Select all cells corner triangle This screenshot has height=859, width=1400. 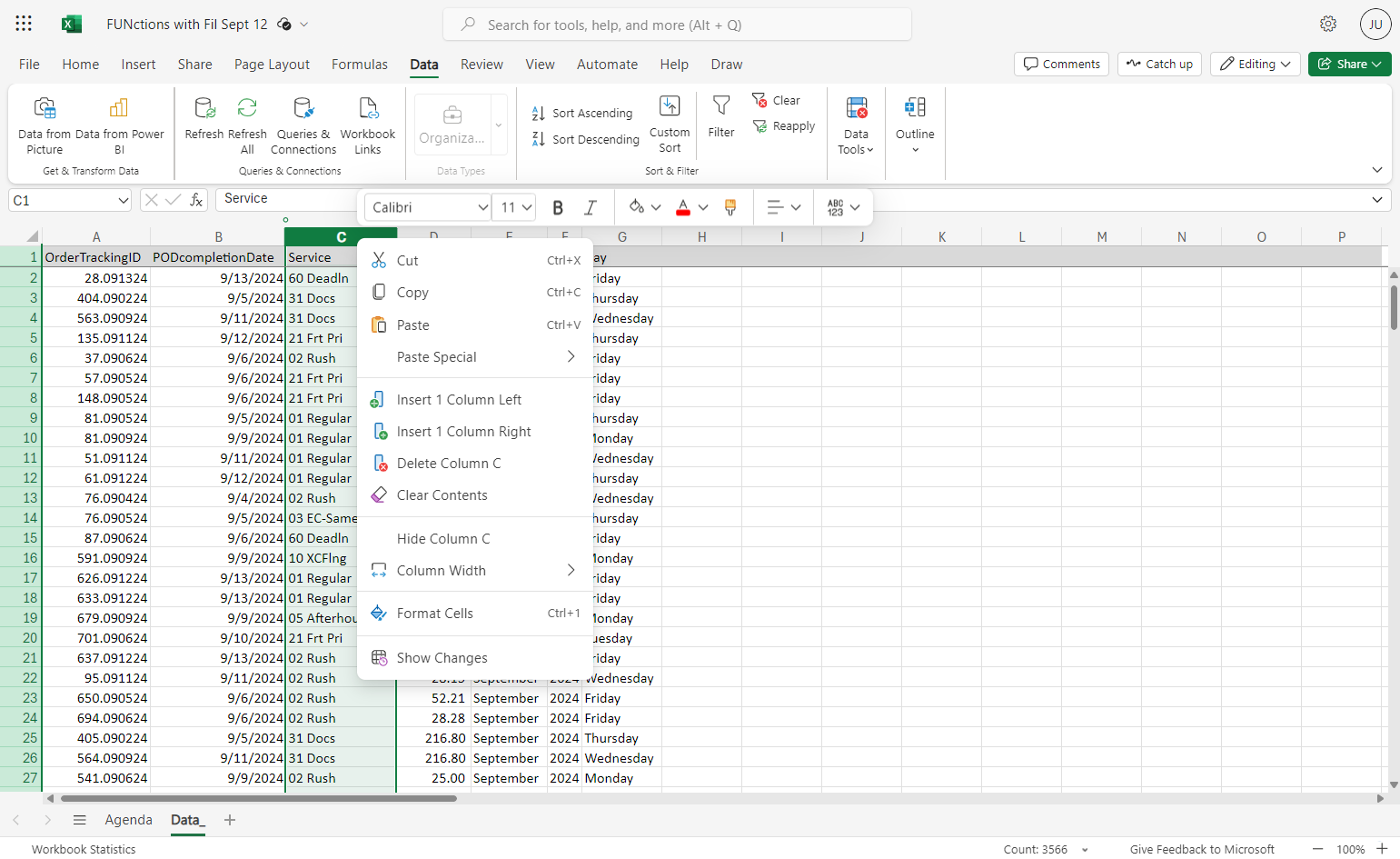32,235
